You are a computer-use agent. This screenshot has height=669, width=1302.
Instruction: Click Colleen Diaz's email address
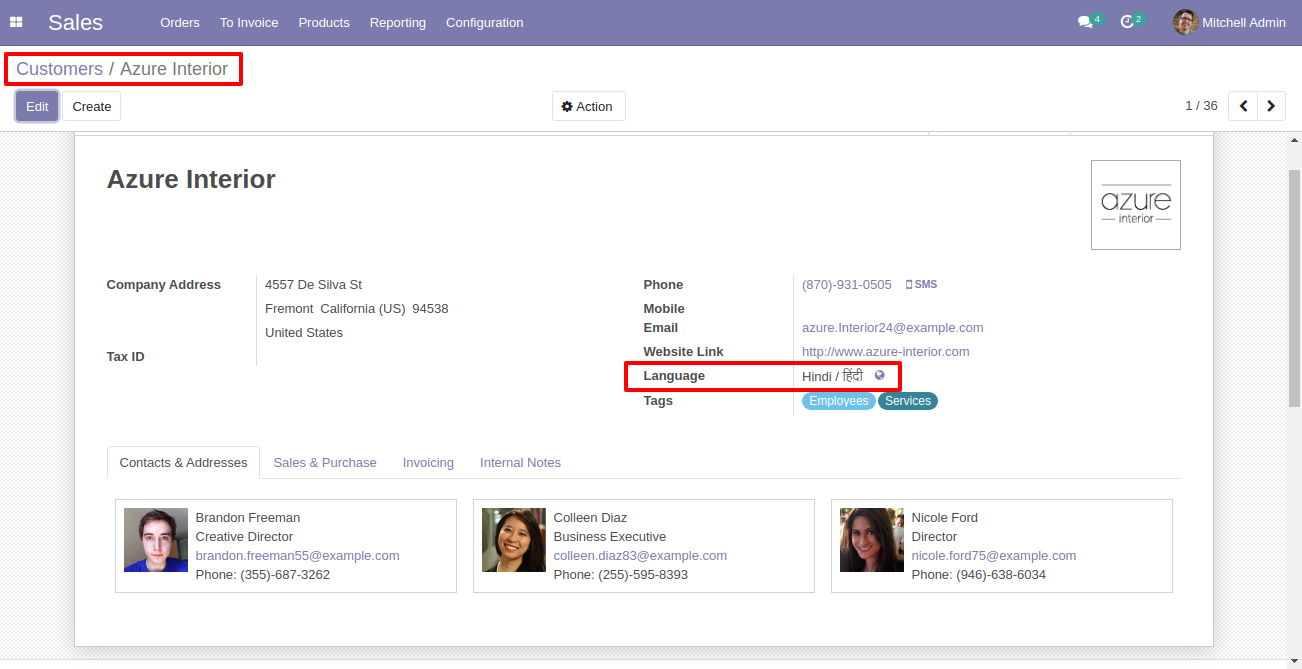tap(640, 556)
